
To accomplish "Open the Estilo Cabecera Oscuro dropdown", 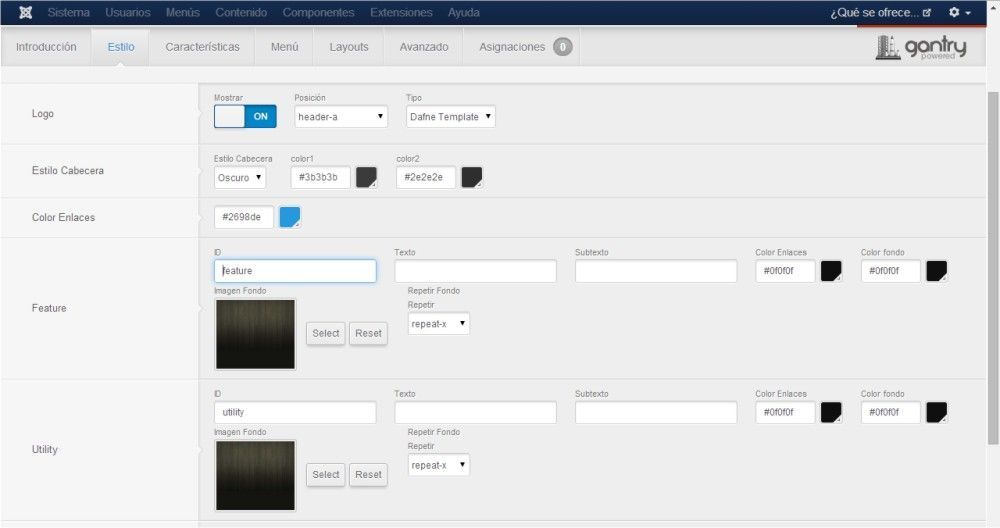I will point(240,177).
